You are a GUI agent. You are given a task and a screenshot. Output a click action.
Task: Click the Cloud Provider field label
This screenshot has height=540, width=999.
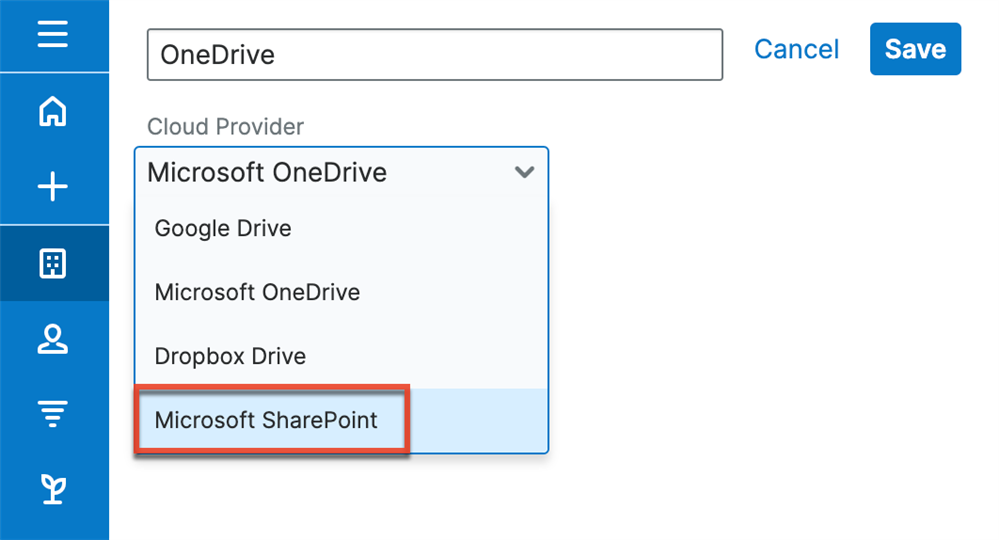[225, 127]
